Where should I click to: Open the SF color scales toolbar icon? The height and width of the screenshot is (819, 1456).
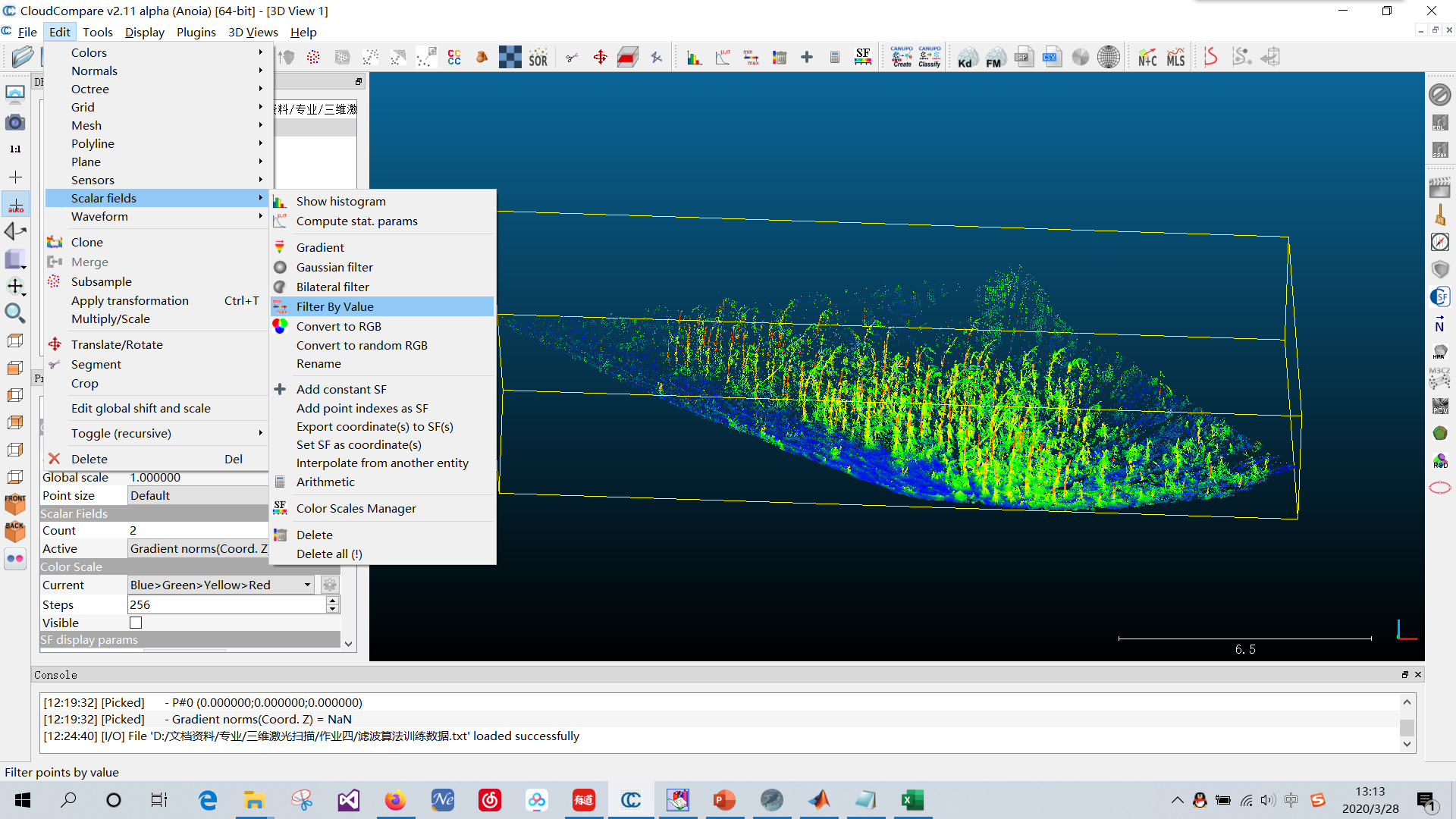[x=862, y=57]
